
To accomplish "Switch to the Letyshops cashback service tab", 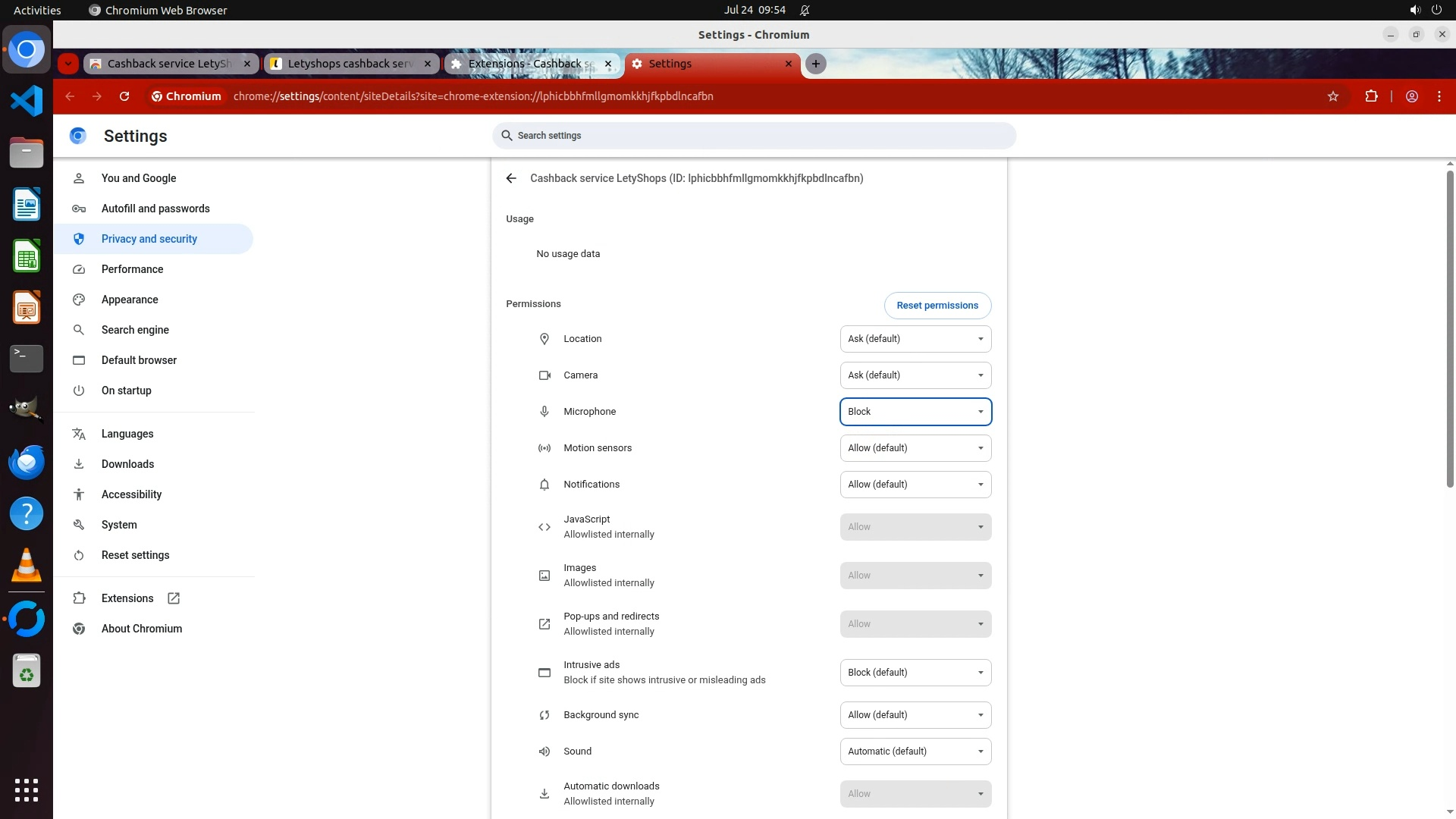I will pos(350,64).
